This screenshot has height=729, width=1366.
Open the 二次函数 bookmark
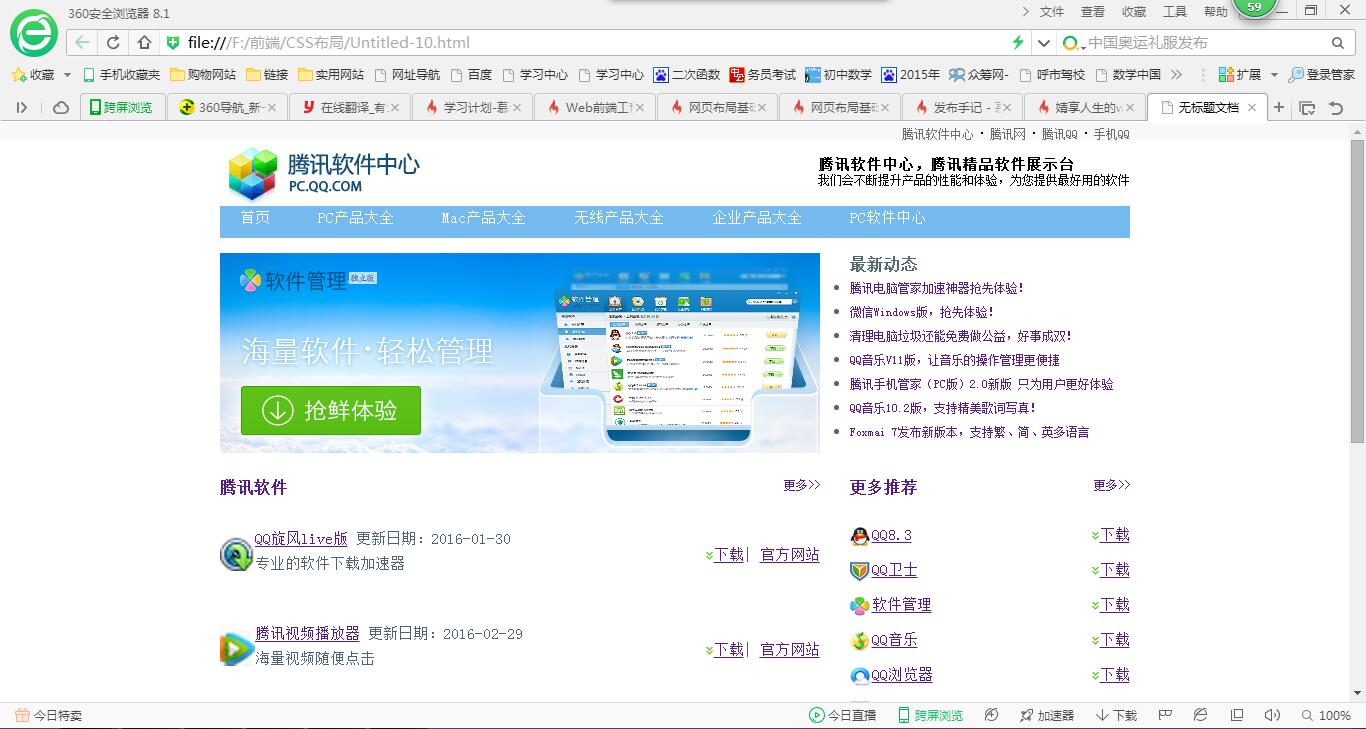[x=687, y=74]
